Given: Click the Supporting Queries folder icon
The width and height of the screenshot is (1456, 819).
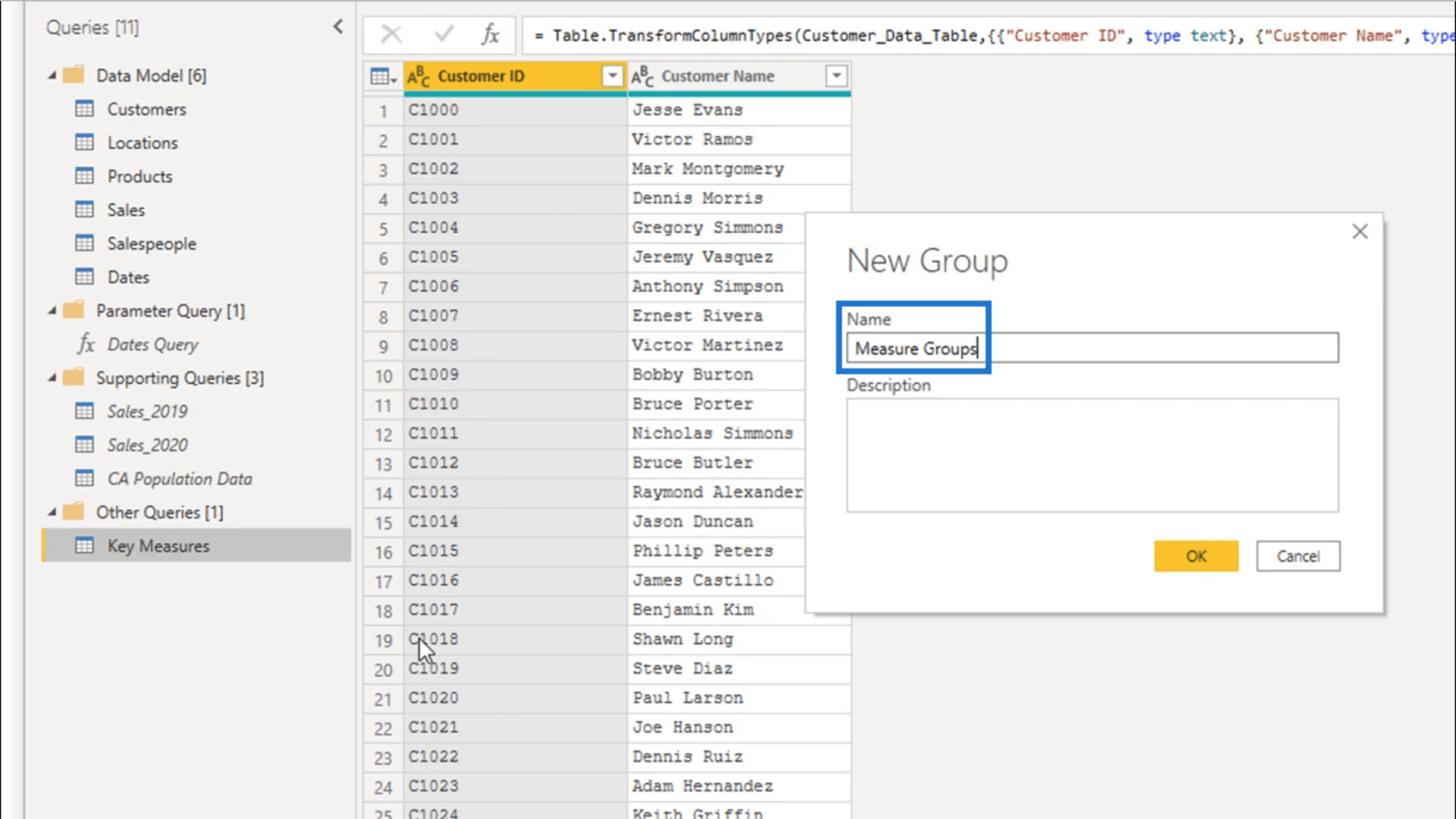Looking at the screenshot, I should [75, 377].
